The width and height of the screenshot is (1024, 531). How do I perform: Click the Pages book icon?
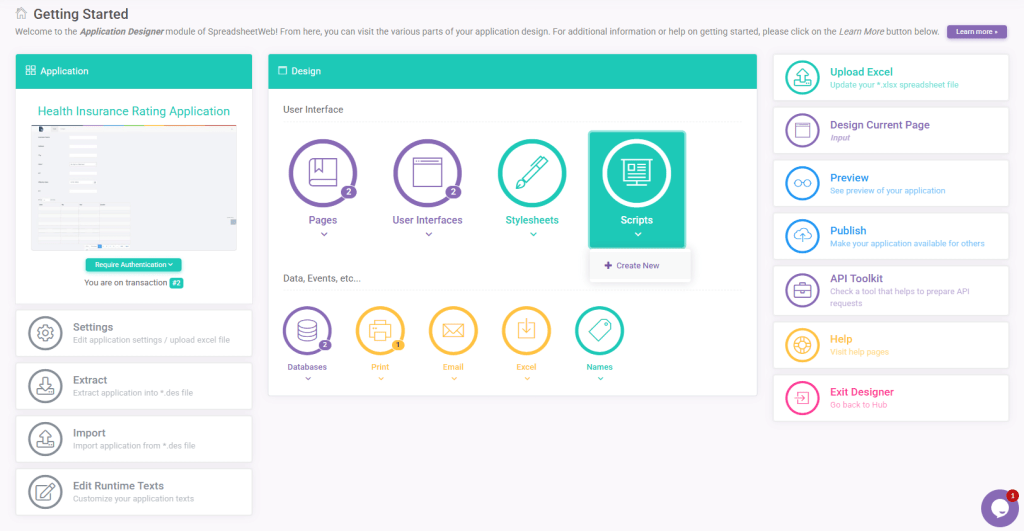coord(324,173)
